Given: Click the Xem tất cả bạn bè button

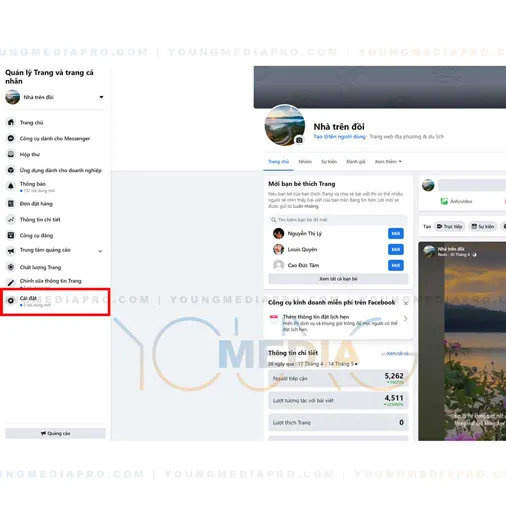Looking at the screenshot, I should point(338,279).
